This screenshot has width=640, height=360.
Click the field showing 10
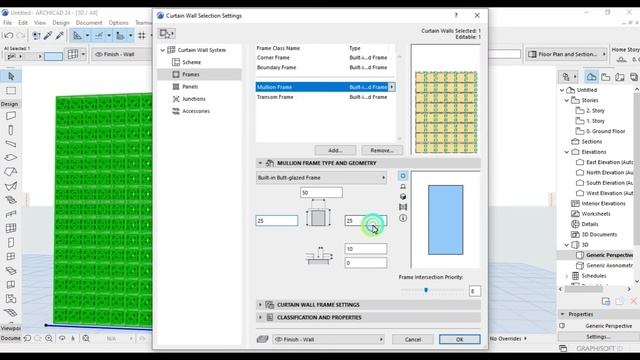[366, 249]
